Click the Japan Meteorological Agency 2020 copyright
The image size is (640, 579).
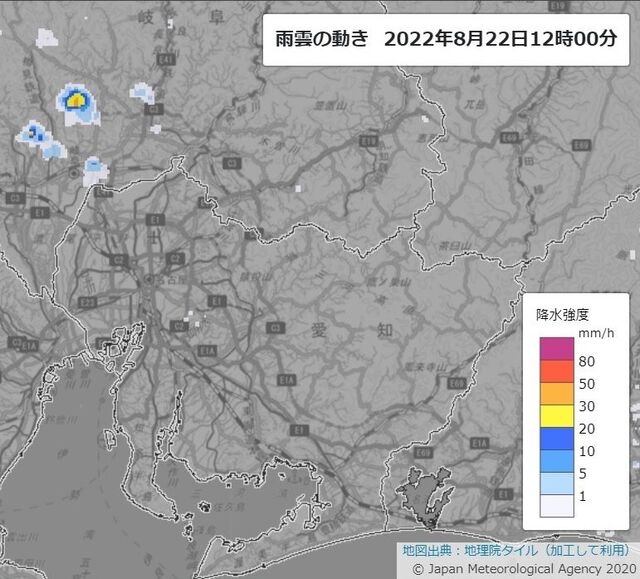click(524, 569)
